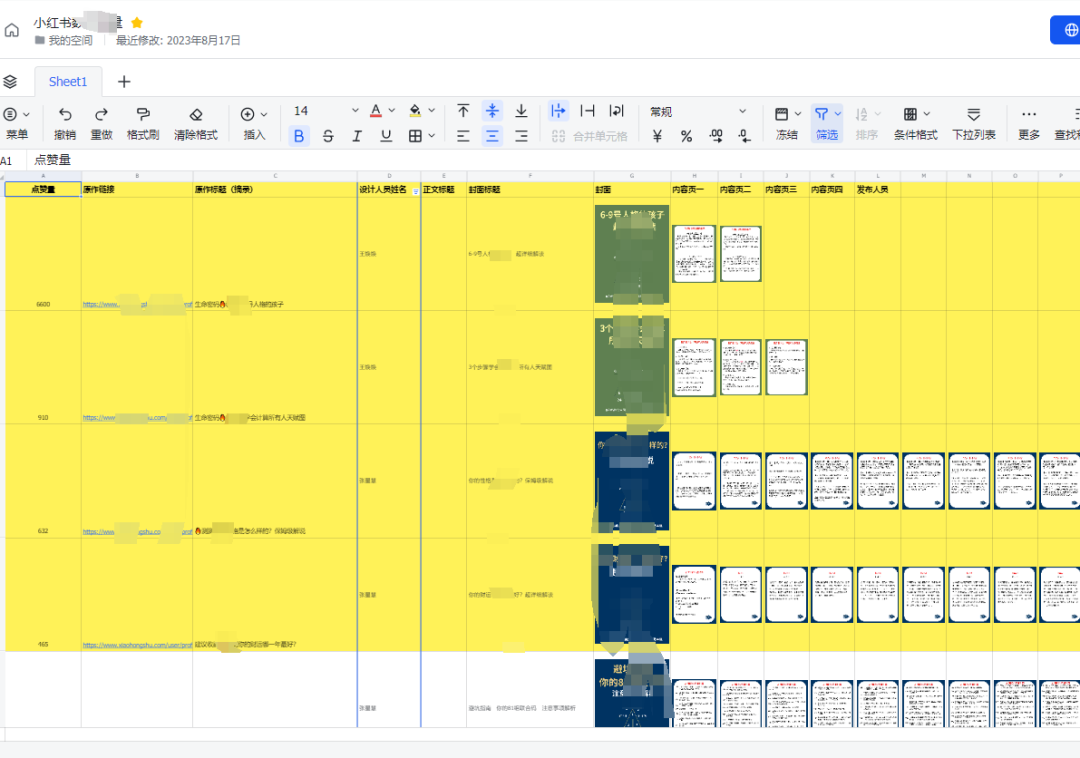Align text vertically to middle
The height and width of the screenshot is (758, 1080).
tap(492, 111)
